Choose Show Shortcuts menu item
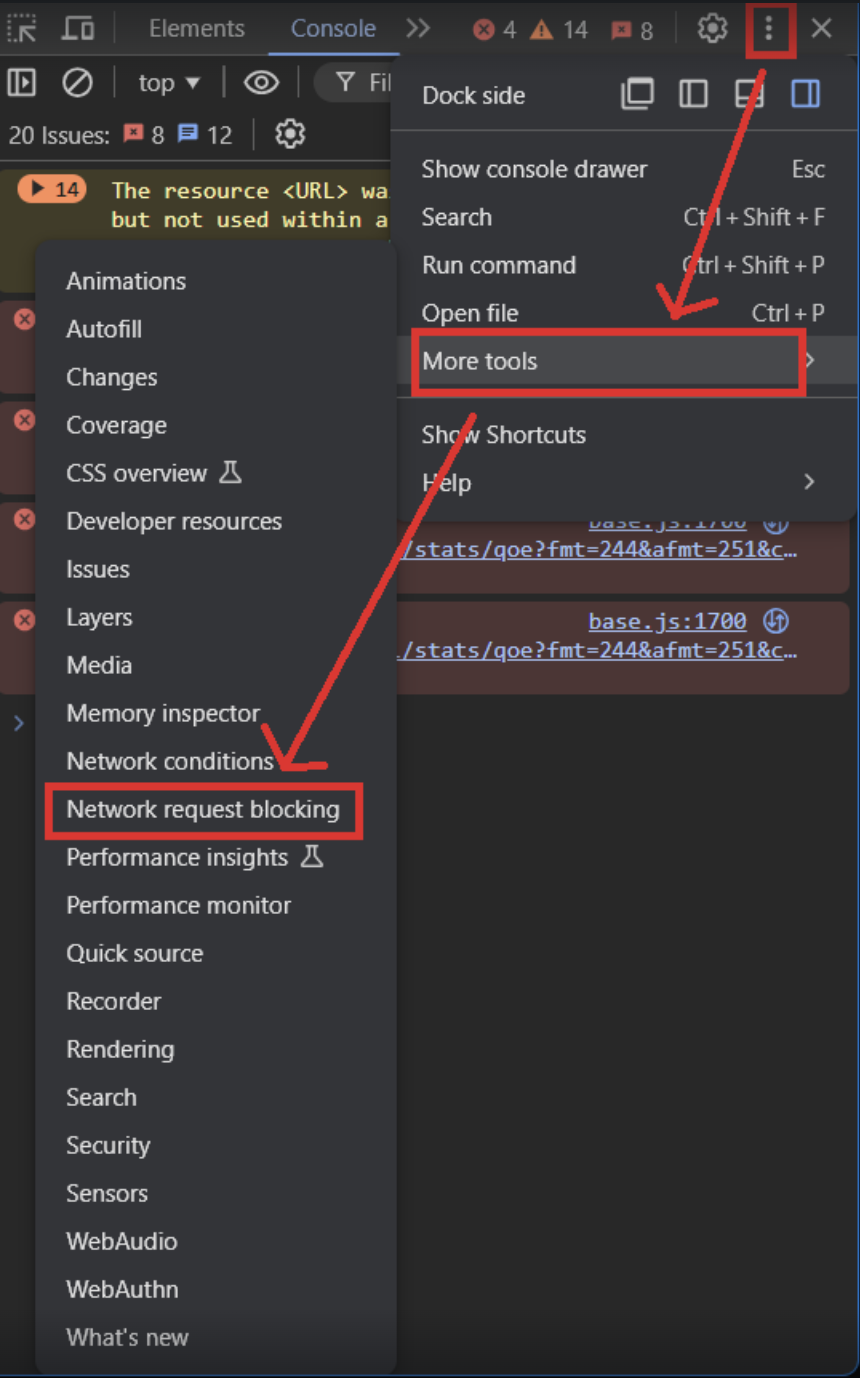860x1378 pixels. click(x=623, y=435)
